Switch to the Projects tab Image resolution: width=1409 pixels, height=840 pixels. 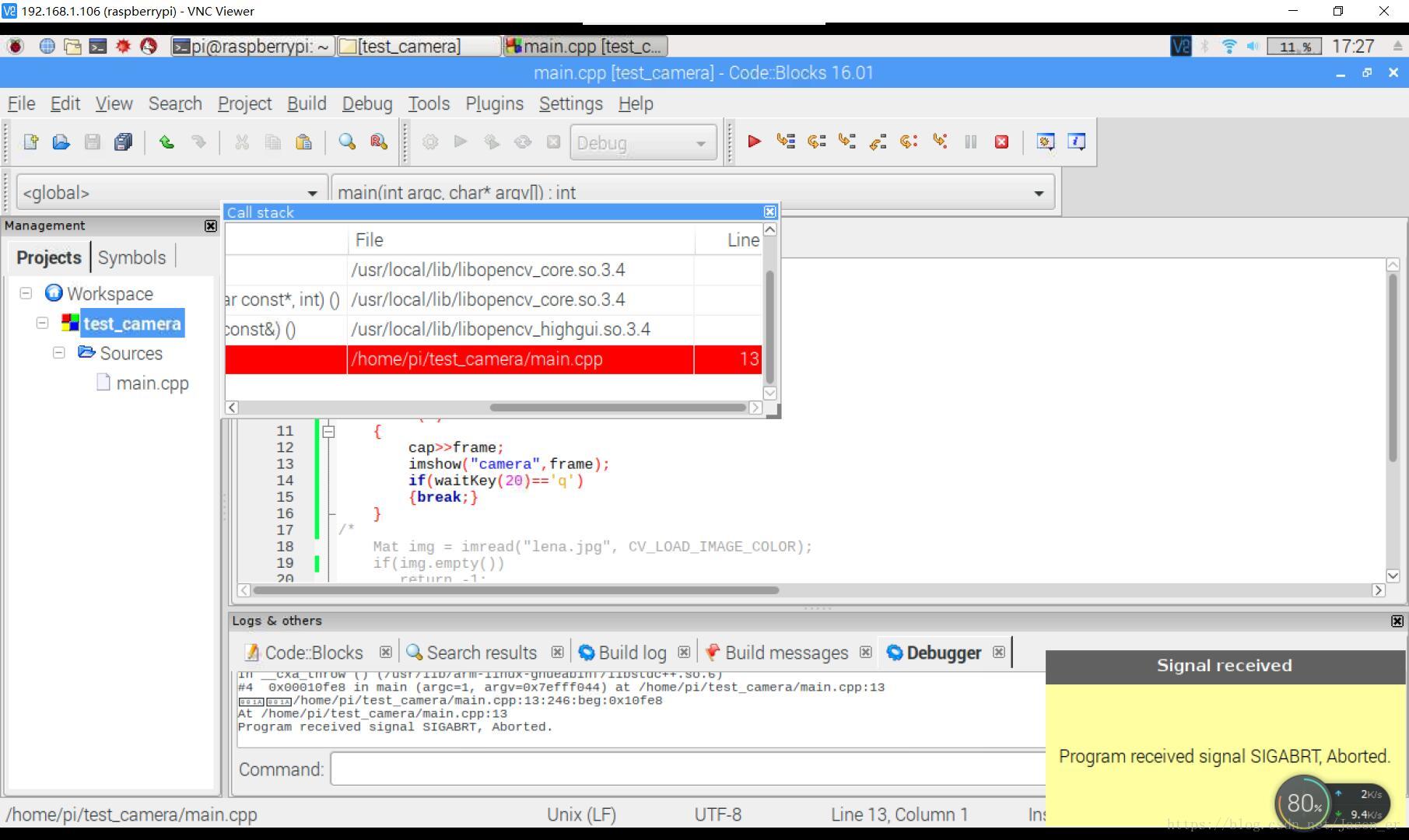(x=49, y=257)
